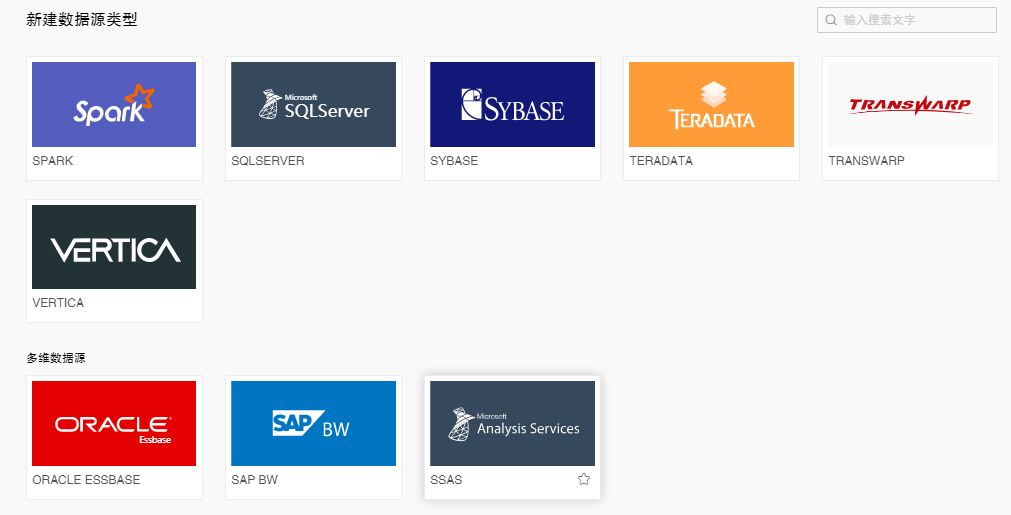This screenshot has width=1011, height=515.
Task: Click the 多维数据源 section heading
Action: coord(56,358)
